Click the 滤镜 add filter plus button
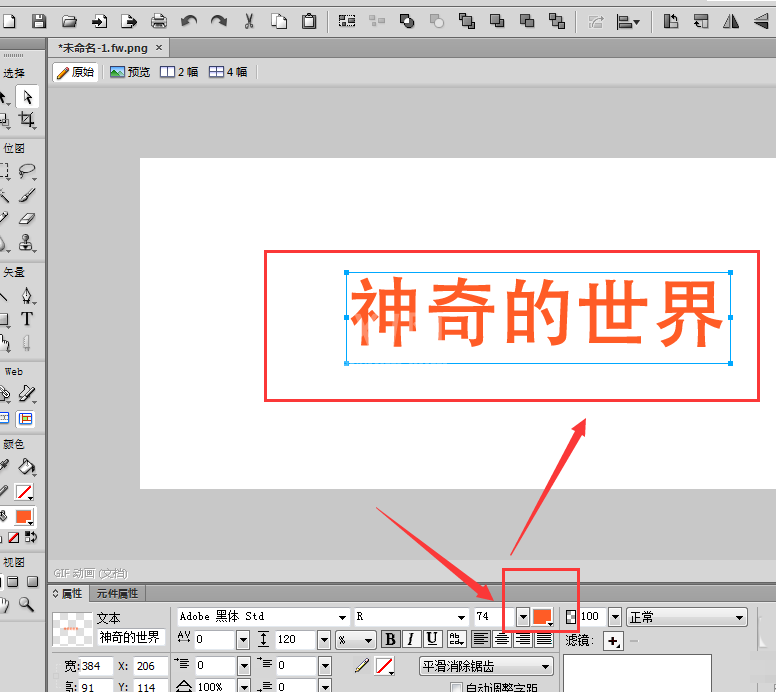Image resolution: width=776 pixels, height=692 pixels. (613, 642)
